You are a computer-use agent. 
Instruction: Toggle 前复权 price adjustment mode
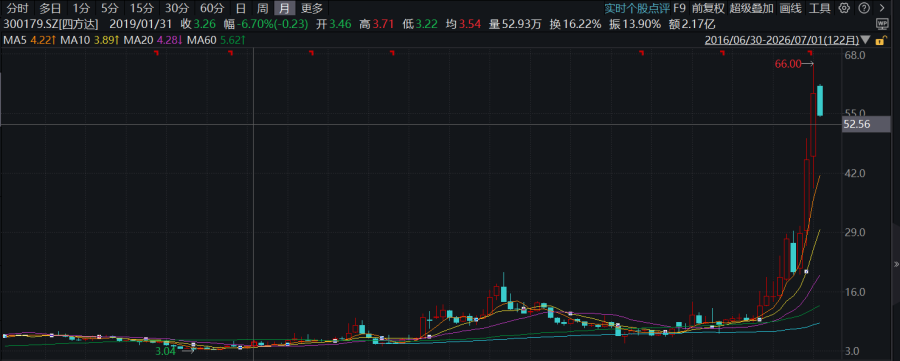click(x=708, y=8)
